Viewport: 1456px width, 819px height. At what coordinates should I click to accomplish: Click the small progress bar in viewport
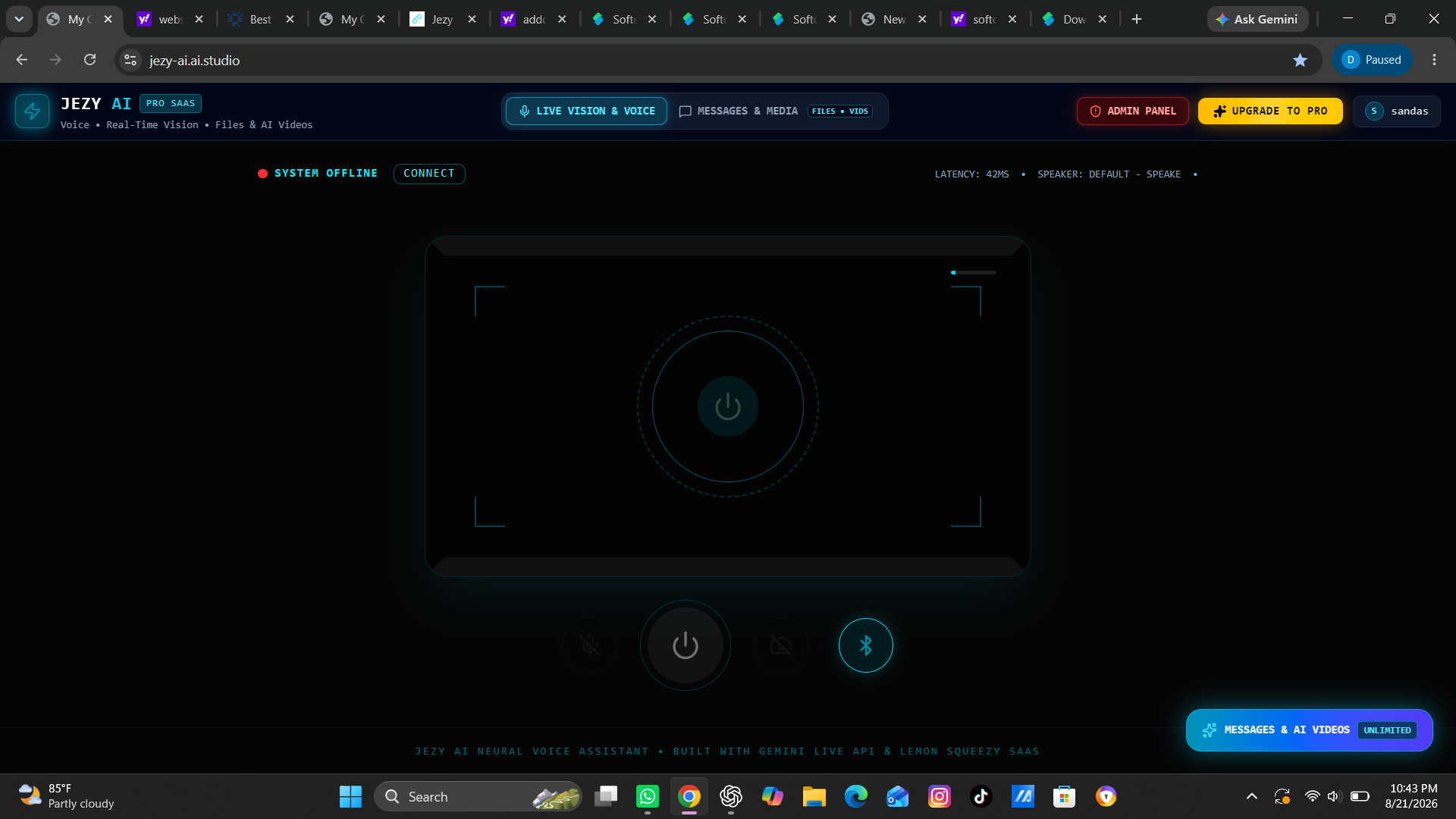click(x=974, y=272)
